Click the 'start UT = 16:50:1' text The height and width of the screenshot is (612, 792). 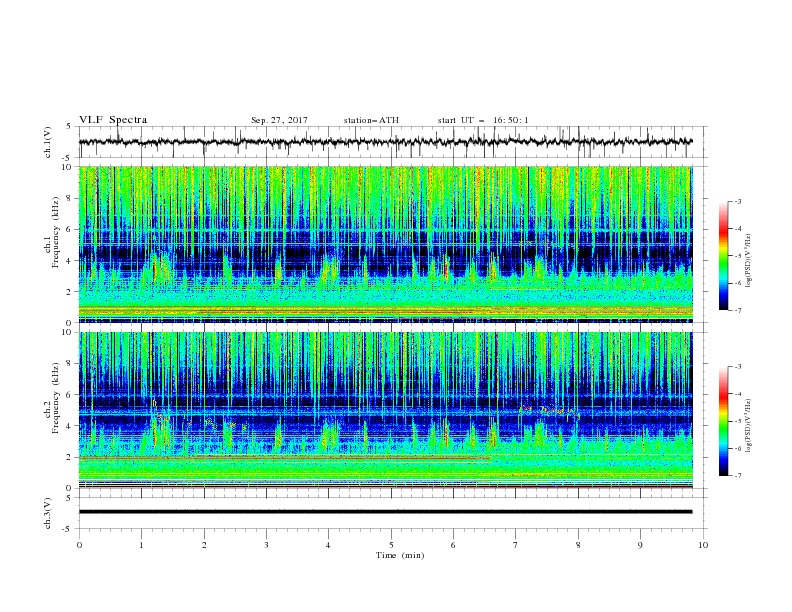pos(483,120)
